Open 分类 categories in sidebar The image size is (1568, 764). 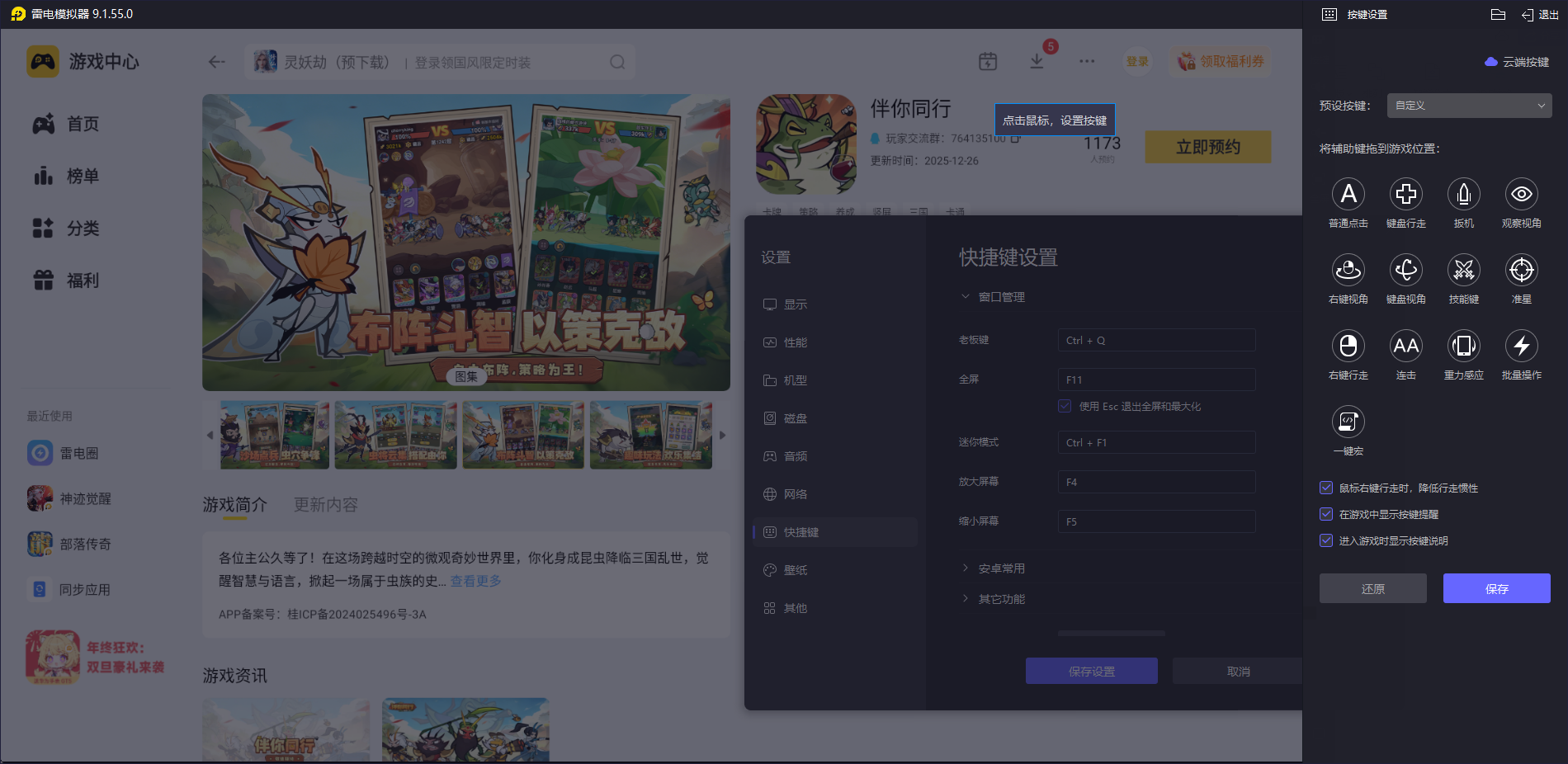pyautogui.click(x=66, y=228)
